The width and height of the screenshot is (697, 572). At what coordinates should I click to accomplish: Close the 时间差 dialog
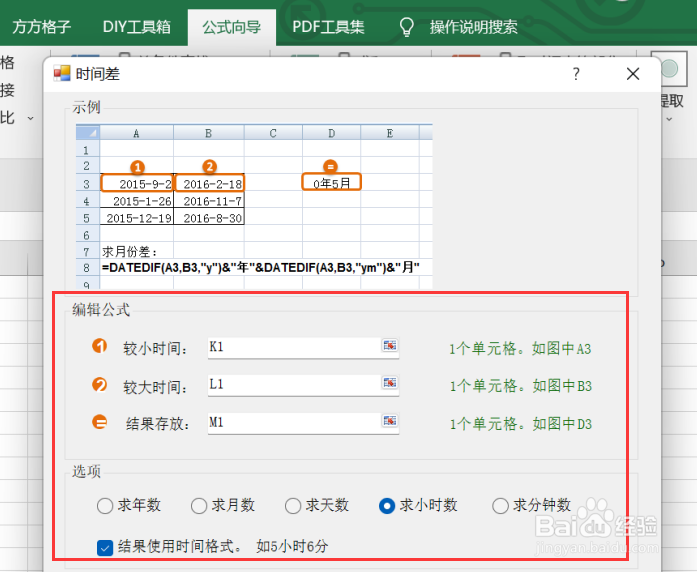(633, 74)
